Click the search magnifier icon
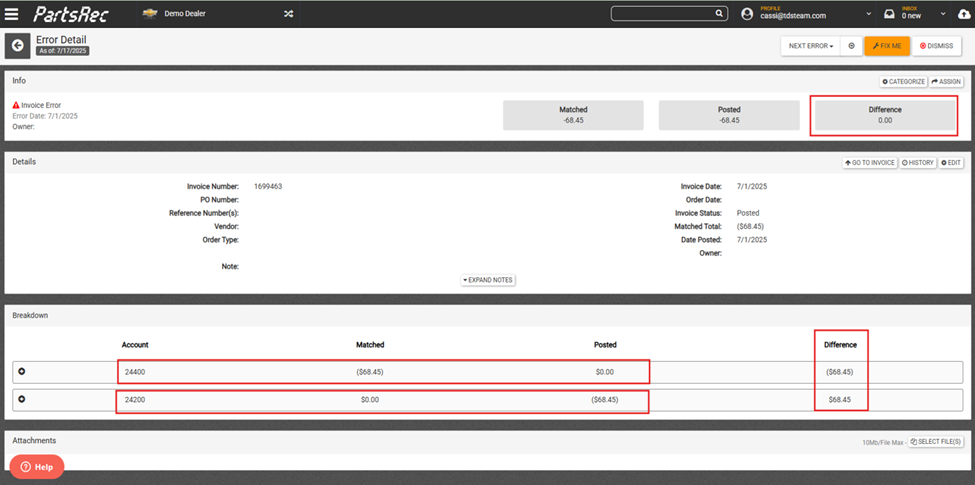The height and width of the screenshot is (485, 975). [x=719, y=14]
